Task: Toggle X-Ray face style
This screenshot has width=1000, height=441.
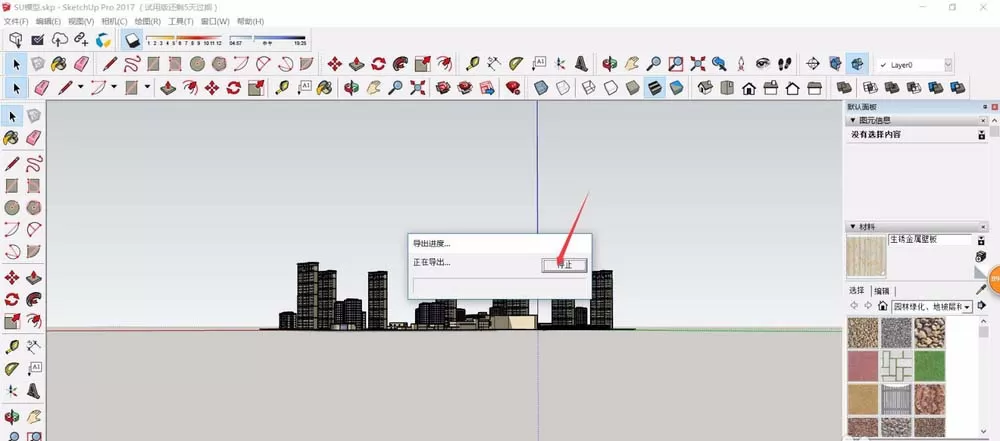Action: 541,88
